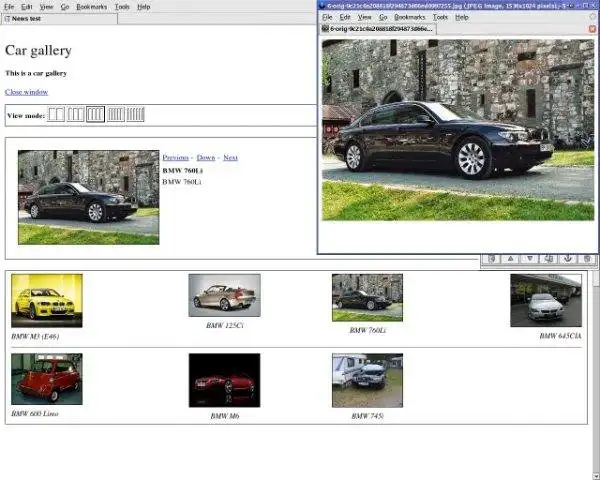This screenshot has width=600, height=480.
Task: Select the six-column view mode icon
Action: click(135, 114)
